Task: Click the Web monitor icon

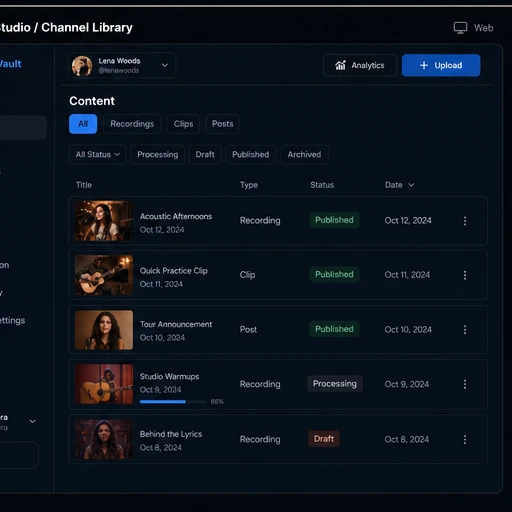Action: click(x=460, y=28)
